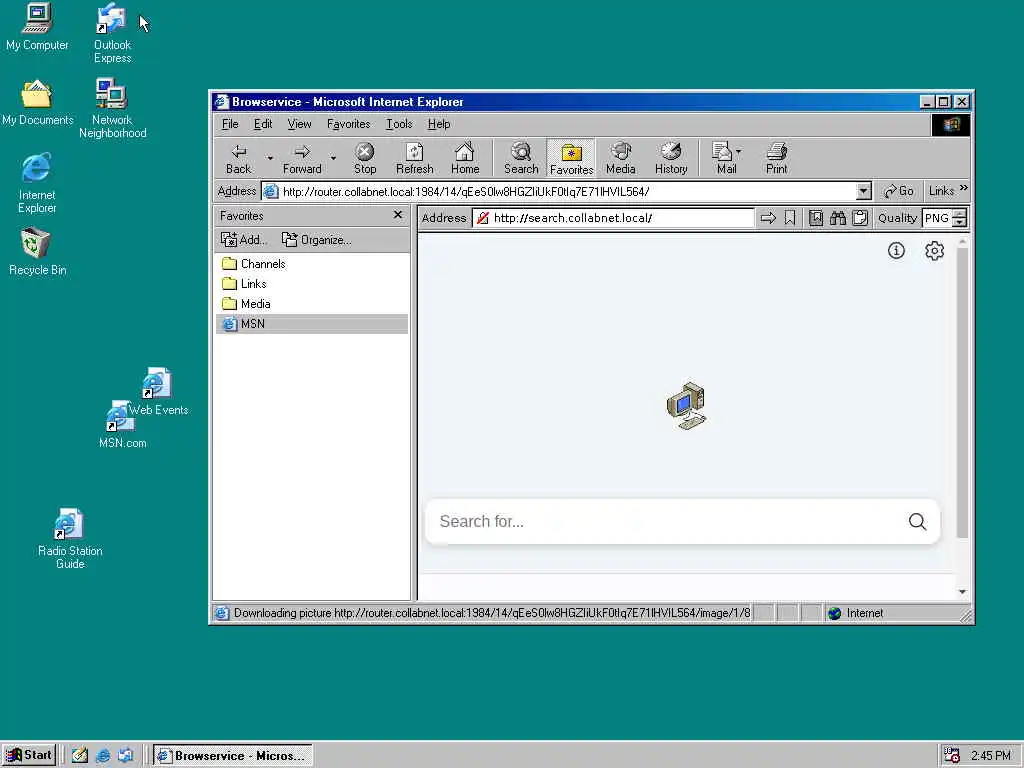Open the Media pane toolbar icon
1024x768 pixels.
(x=620, y=159)
